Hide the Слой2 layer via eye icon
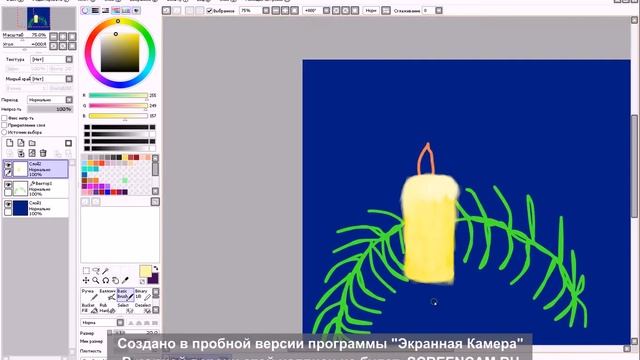This screenshot has width=640, height=360. 8,164
